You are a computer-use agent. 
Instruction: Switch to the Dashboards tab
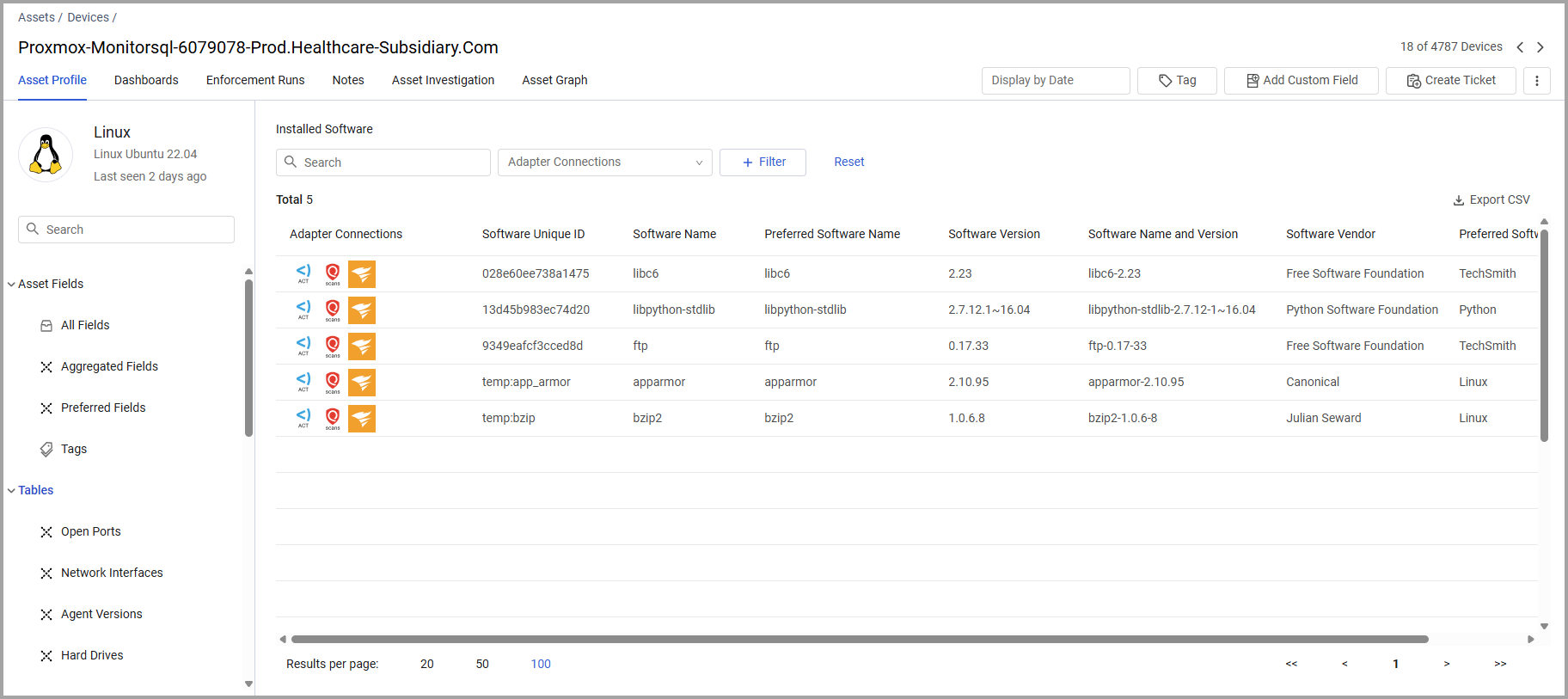click(x=146, y=80)
